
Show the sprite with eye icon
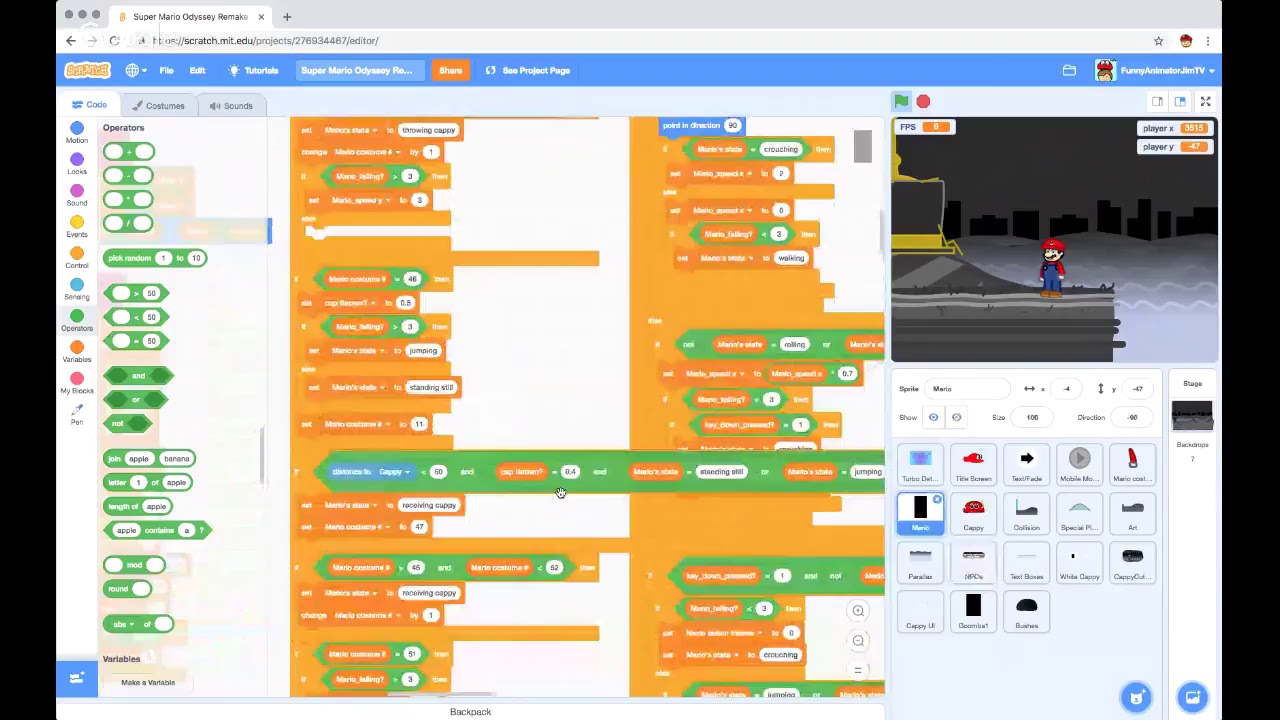coord(933,417)
